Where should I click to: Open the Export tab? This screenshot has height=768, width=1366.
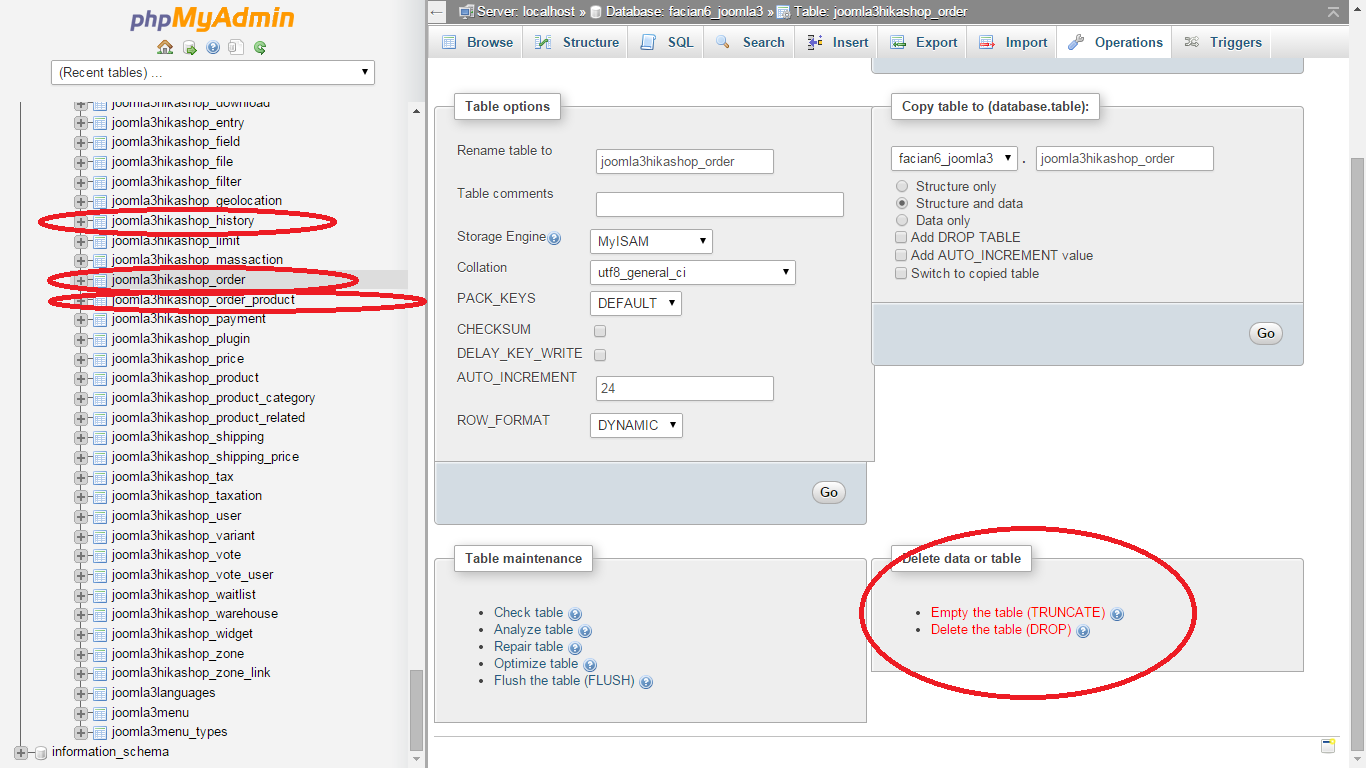click(x=923, y=42)
